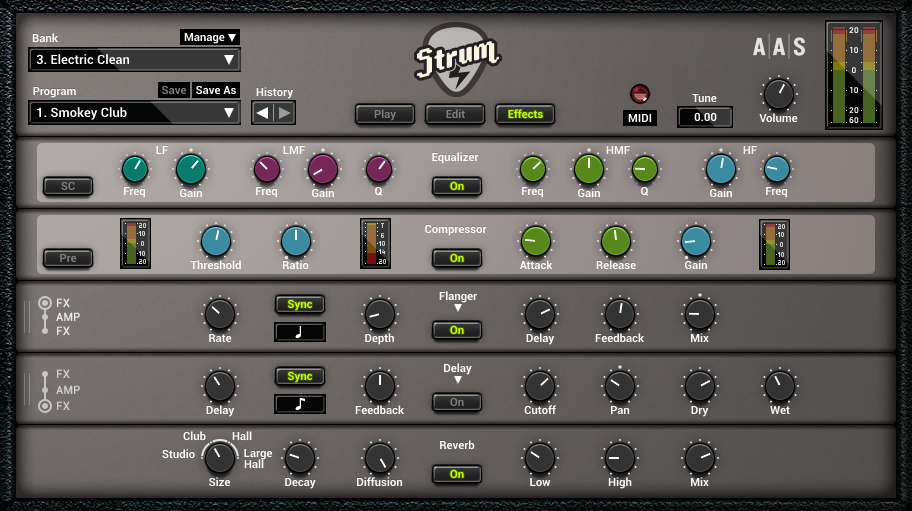This screenshot has width=912, height=511.
Task: Click the Flanger quarter note sync value
Action: [300, 332]
